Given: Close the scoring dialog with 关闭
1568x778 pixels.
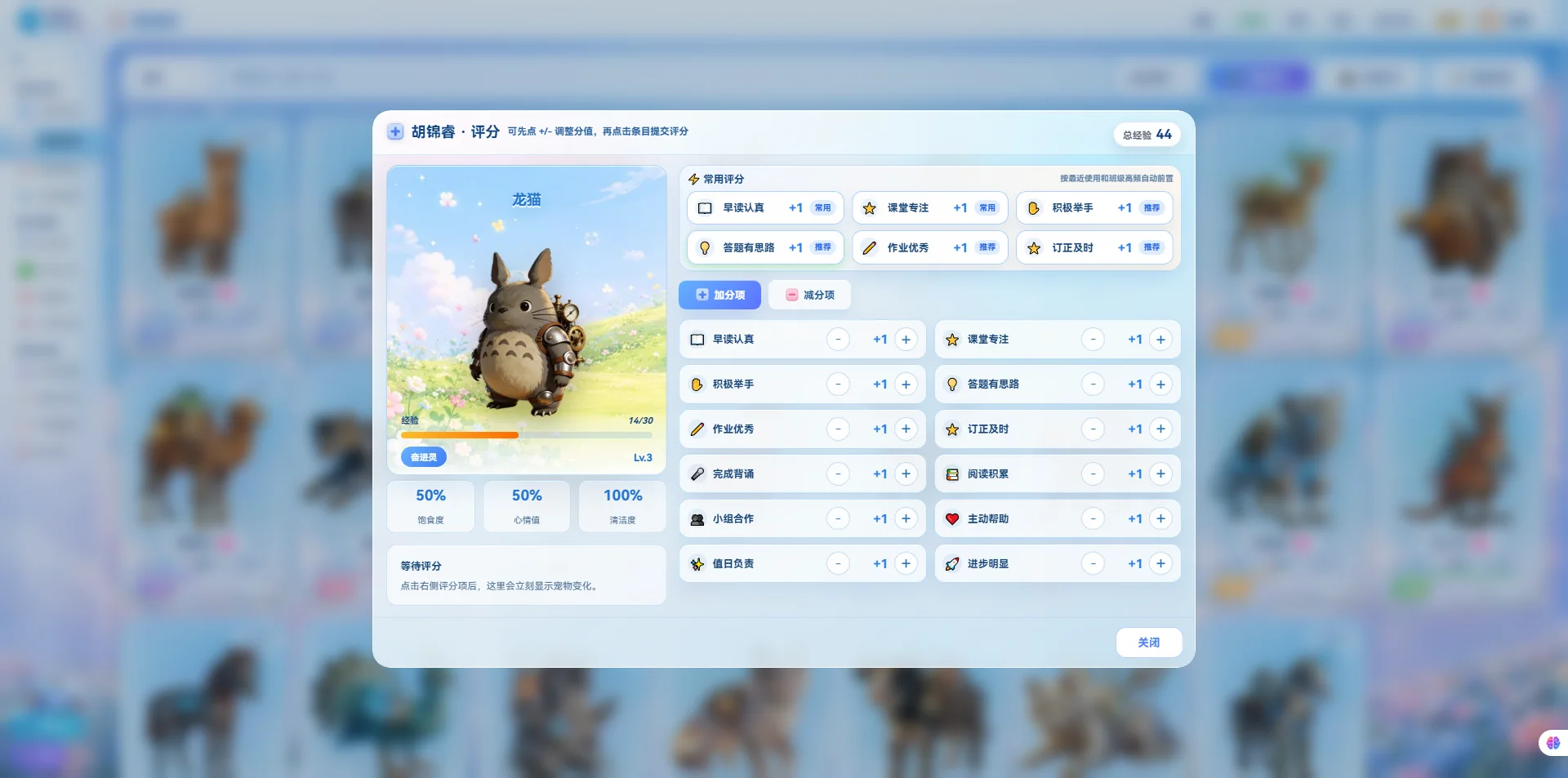Looking at the screenshot, I should point(1149,642).
